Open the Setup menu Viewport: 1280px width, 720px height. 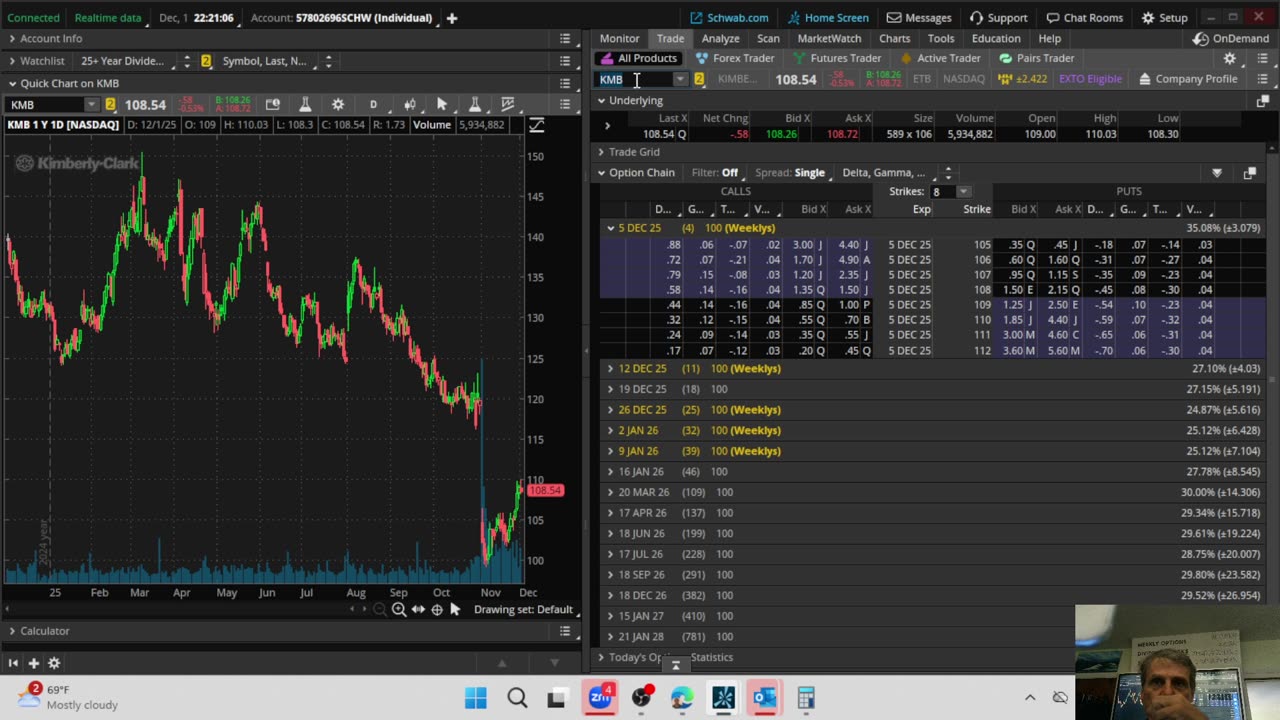tap(1165, 17)
